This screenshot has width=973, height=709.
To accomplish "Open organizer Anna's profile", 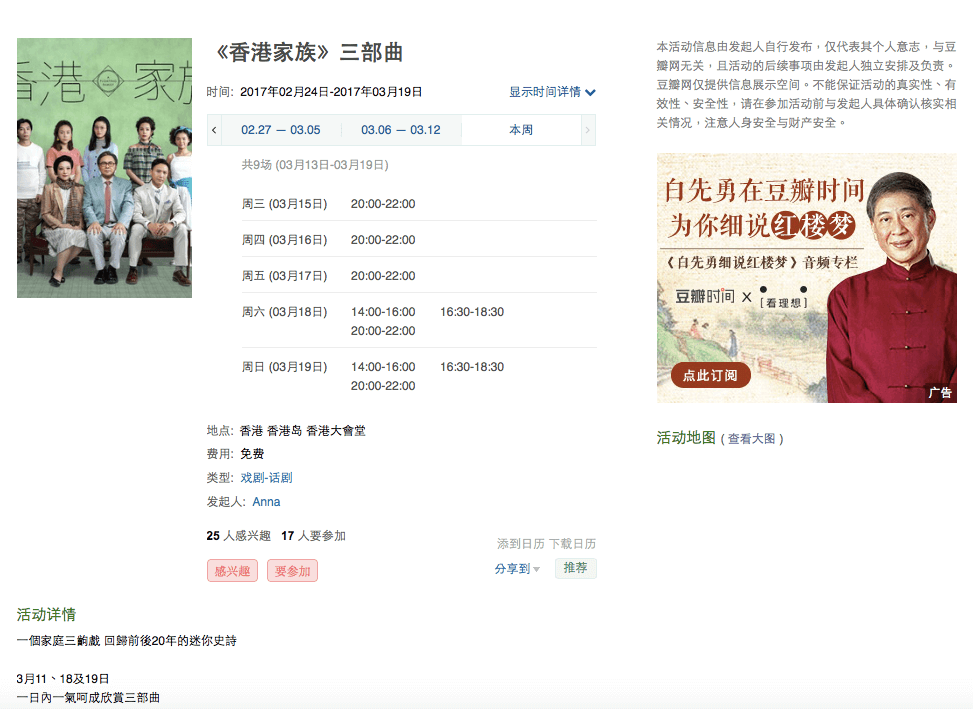I will [266, 501].
